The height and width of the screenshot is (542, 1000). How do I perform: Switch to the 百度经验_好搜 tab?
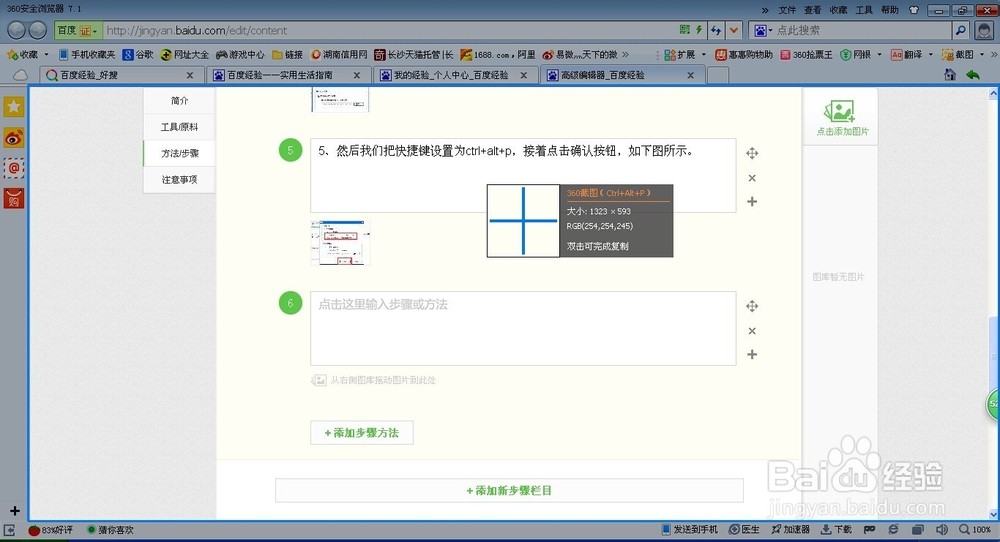tap(119, 75)
